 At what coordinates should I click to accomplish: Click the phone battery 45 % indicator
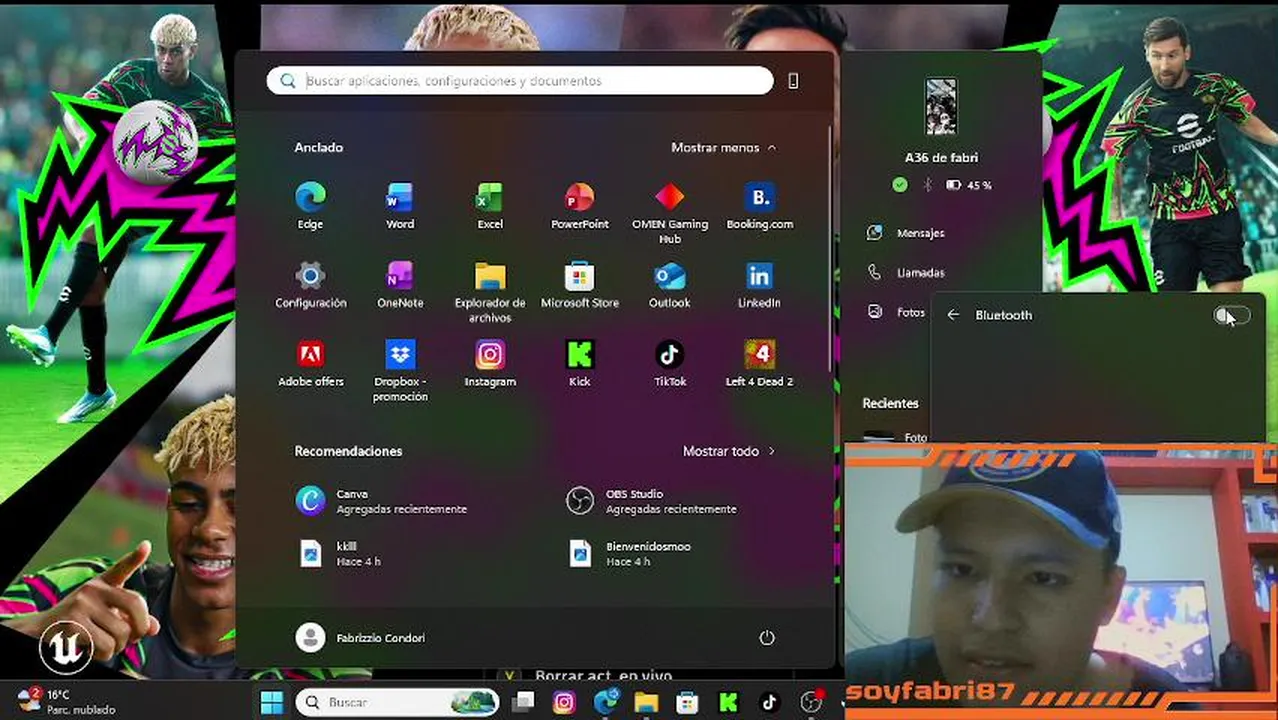[969, 185]
